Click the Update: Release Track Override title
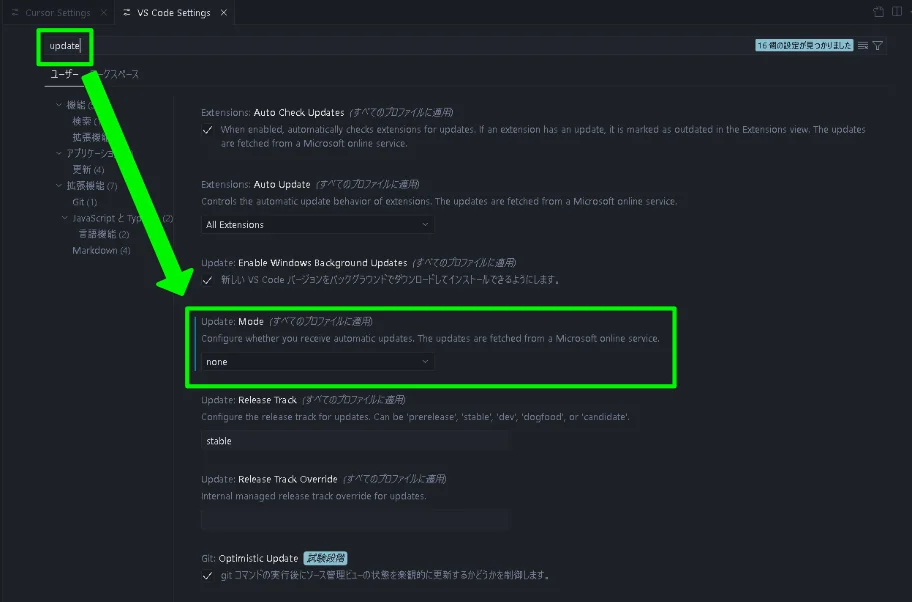 269,479
